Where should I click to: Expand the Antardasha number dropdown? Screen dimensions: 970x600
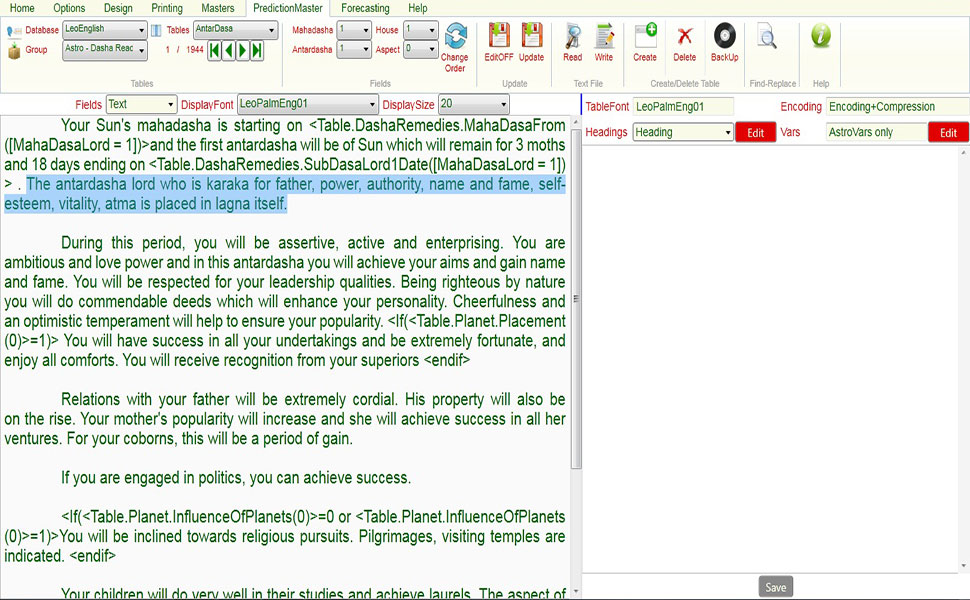click(354, 49)
